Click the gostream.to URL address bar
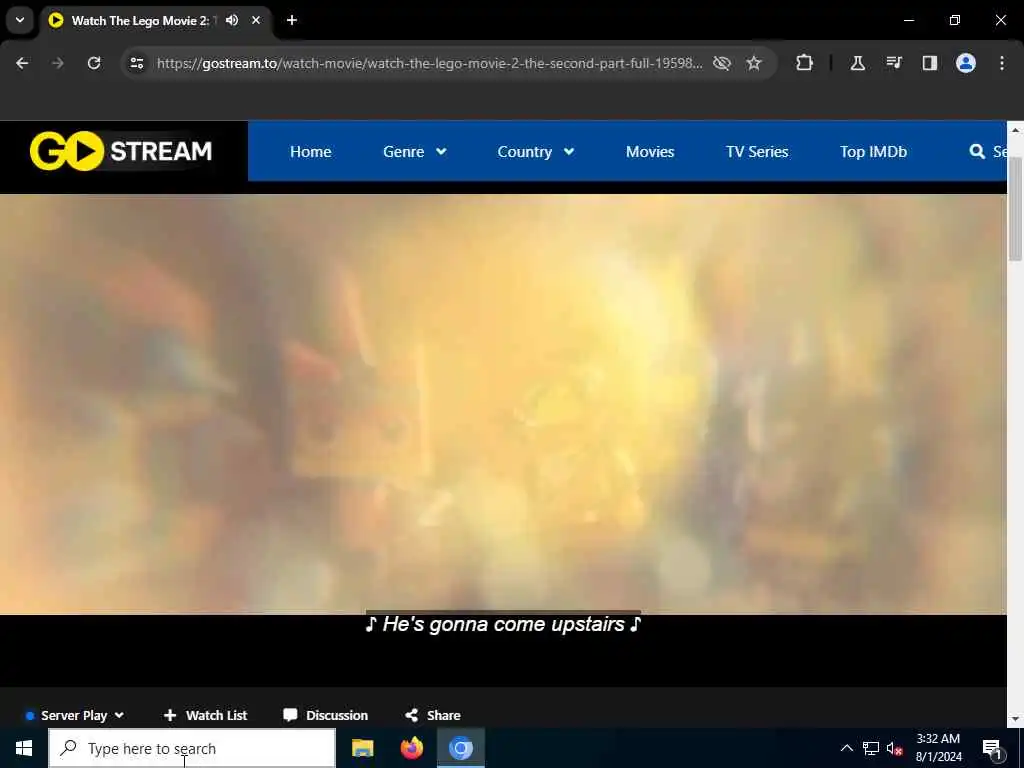1024x768 pixels. point(430,63)
